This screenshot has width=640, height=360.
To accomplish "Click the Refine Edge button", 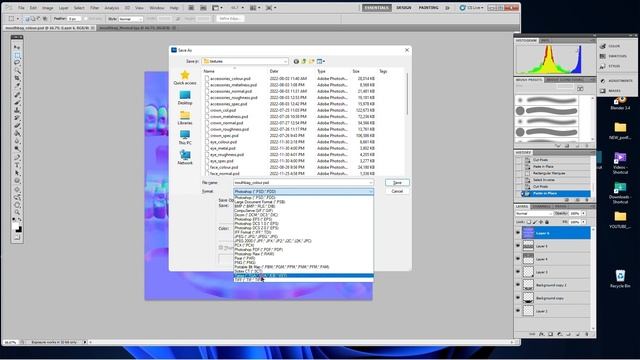I will 230,19.
